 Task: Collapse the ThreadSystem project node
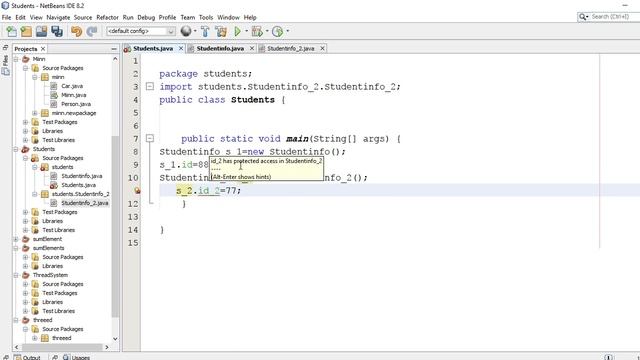(x=16, y=275)
